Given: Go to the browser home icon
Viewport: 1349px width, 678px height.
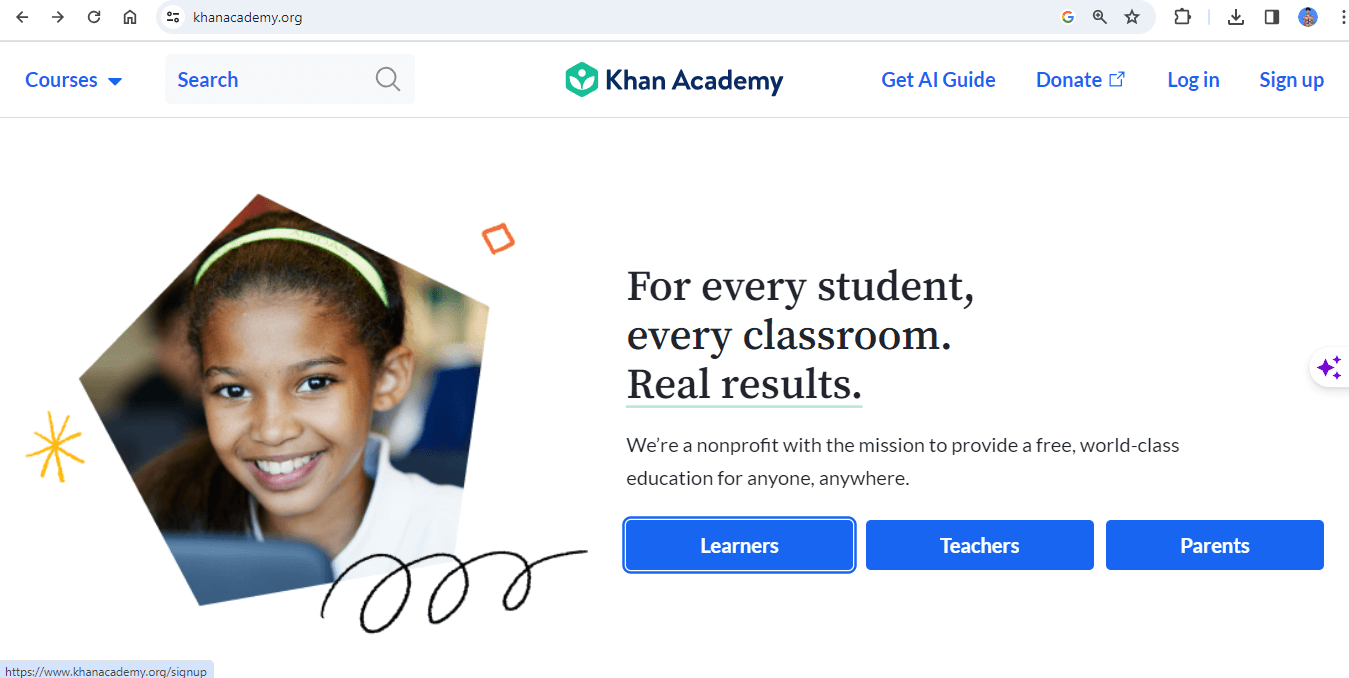Looking at the screenshot, I should coord(130,17).
